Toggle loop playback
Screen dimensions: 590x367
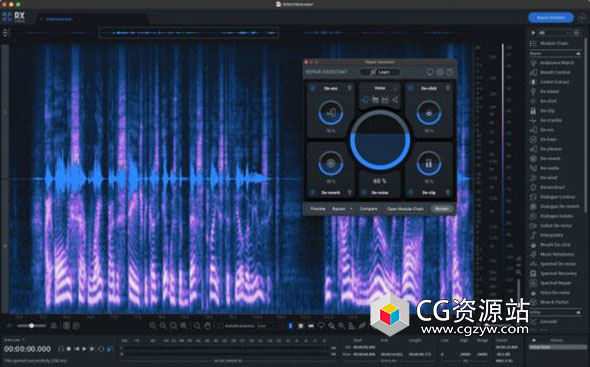coord(101,349)
